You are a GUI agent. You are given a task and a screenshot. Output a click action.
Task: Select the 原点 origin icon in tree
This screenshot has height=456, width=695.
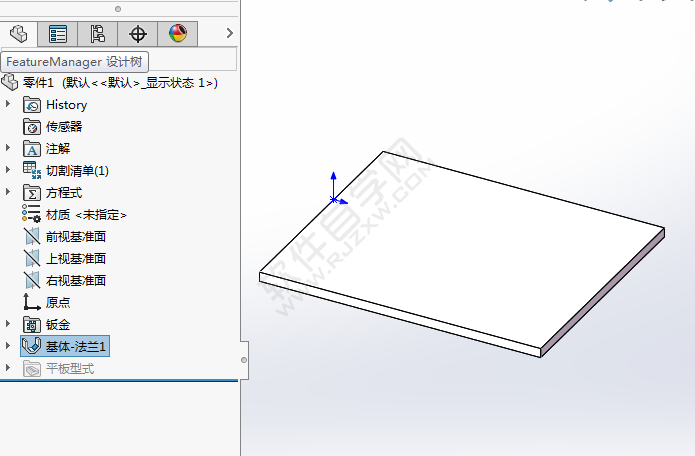32,302
